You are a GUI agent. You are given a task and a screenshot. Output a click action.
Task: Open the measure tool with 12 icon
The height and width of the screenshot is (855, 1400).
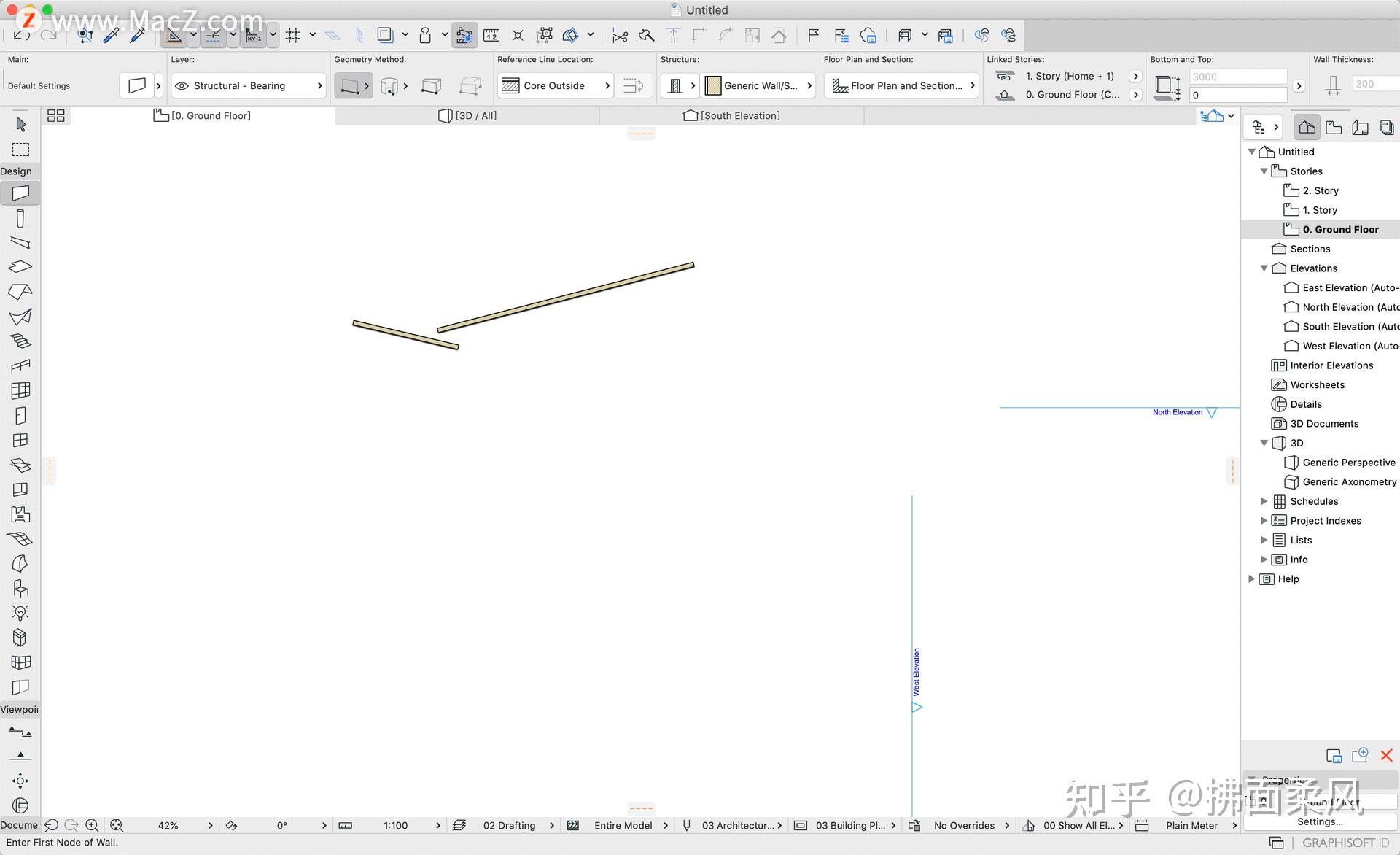pos(490,35)
